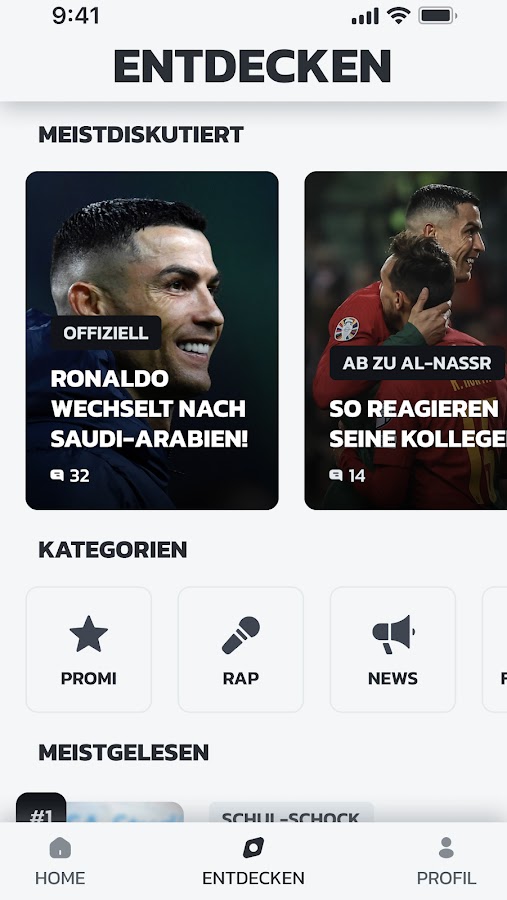Tap 'Ronaldo wechselt nach Saudi-Arabien!' headline
Image resolution: width=507 pixels, height=900 pixels.
point(149,409)
